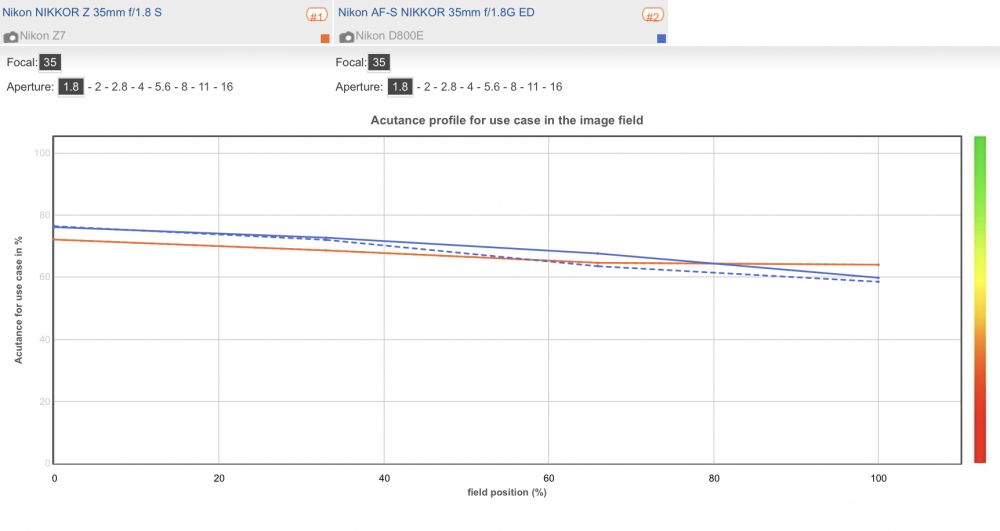1000x531 pixels.
Task: Open the Nikon NIKKOR Z 35mm f/1.8 S lens link
Action: click(x=82, y=12)
